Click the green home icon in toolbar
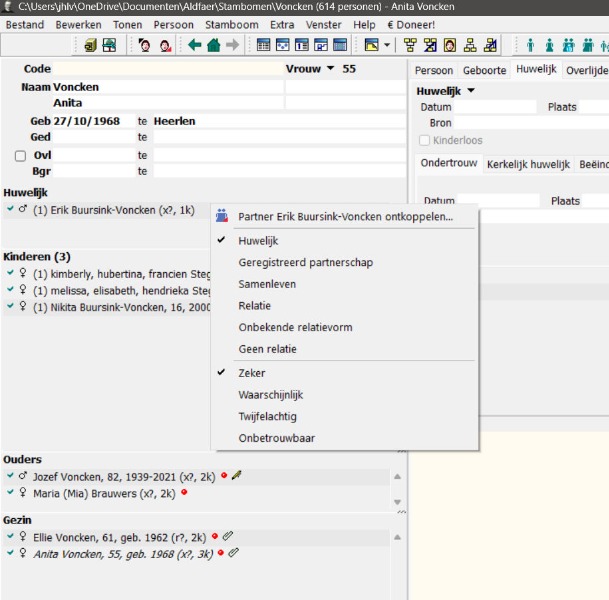 213,45
